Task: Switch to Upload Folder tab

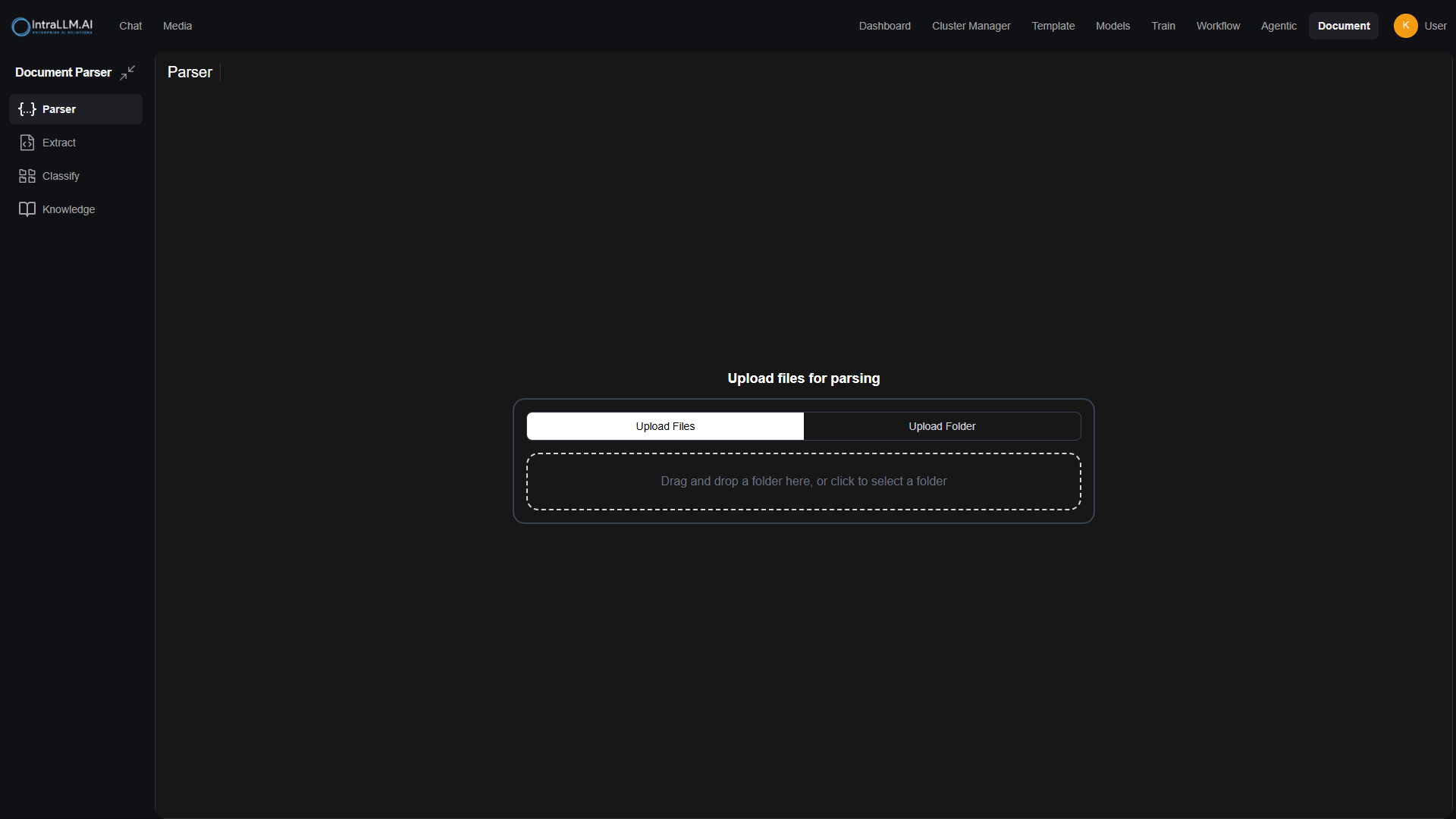Action: point(942,426)
